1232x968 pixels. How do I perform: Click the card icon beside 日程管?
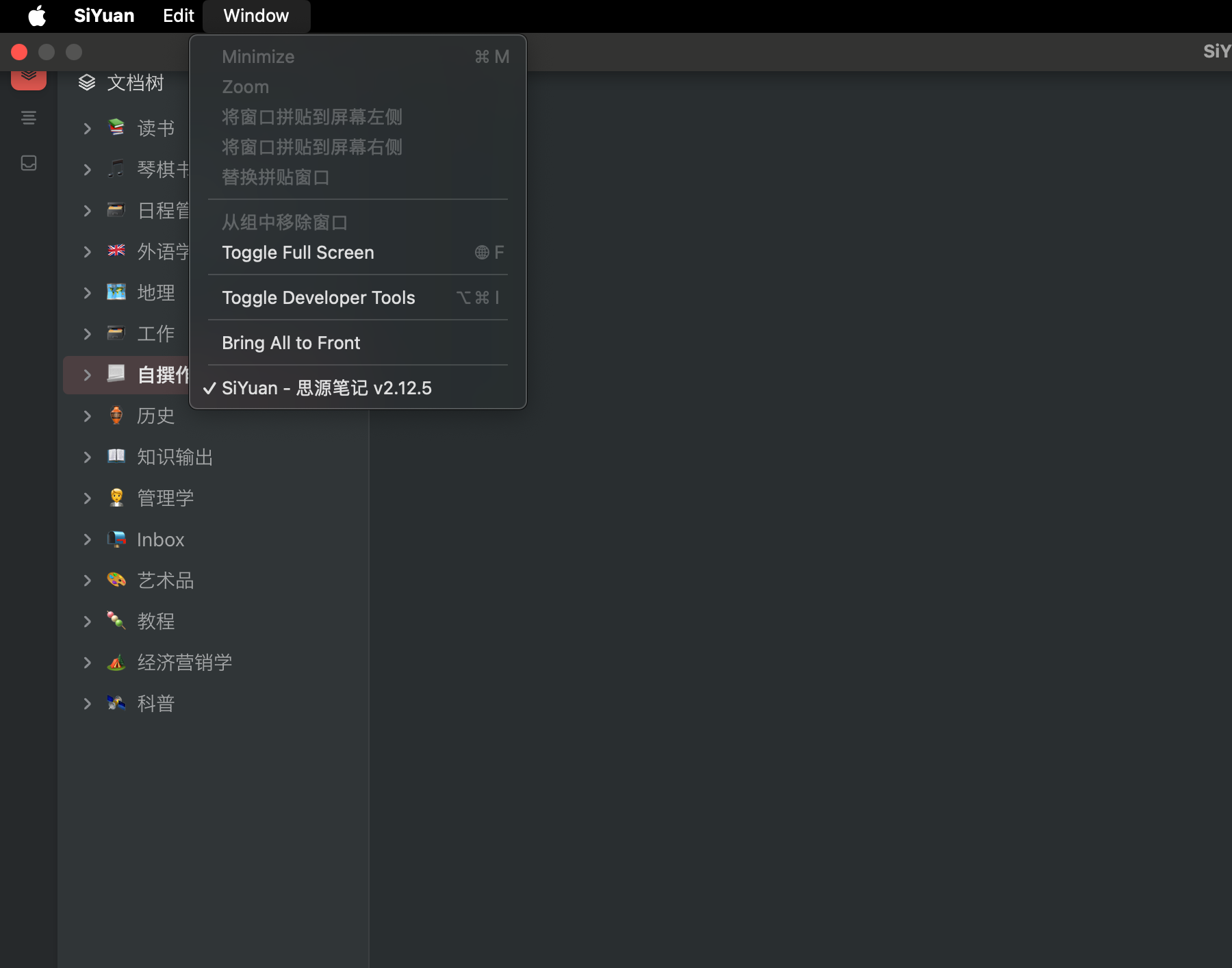pos(116,209)
